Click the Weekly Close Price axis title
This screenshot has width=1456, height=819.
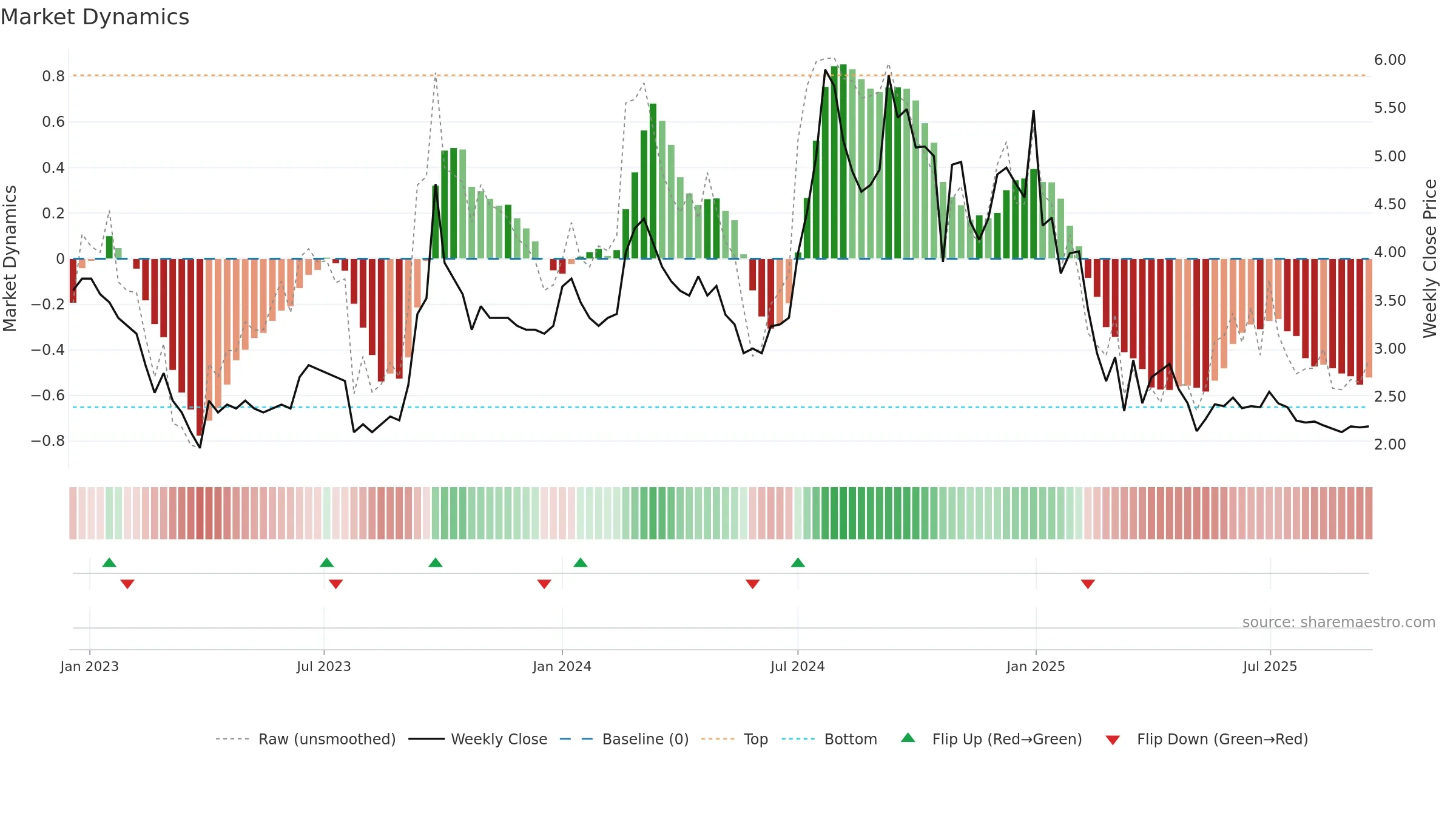(x=1430, y=258)
